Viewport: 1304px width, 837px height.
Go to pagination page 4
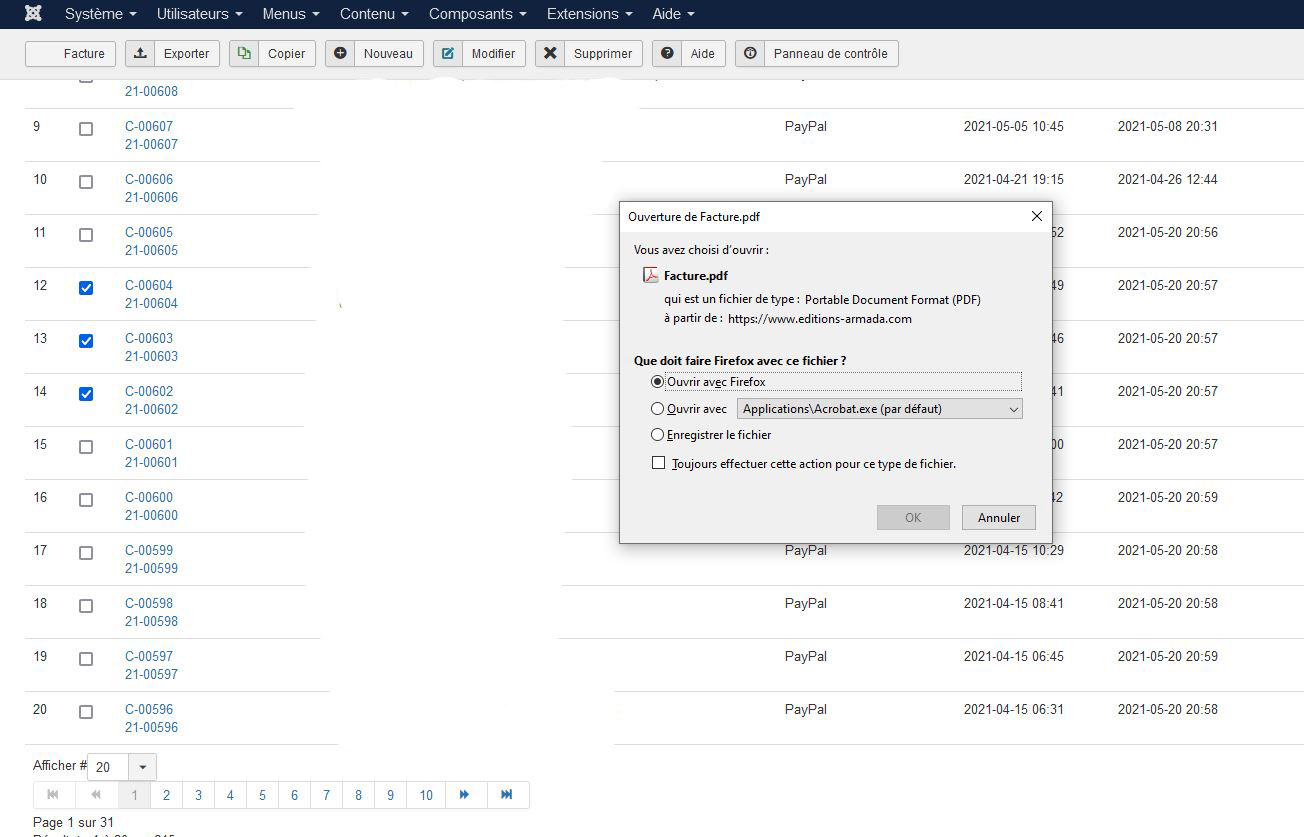pos(230,795)
